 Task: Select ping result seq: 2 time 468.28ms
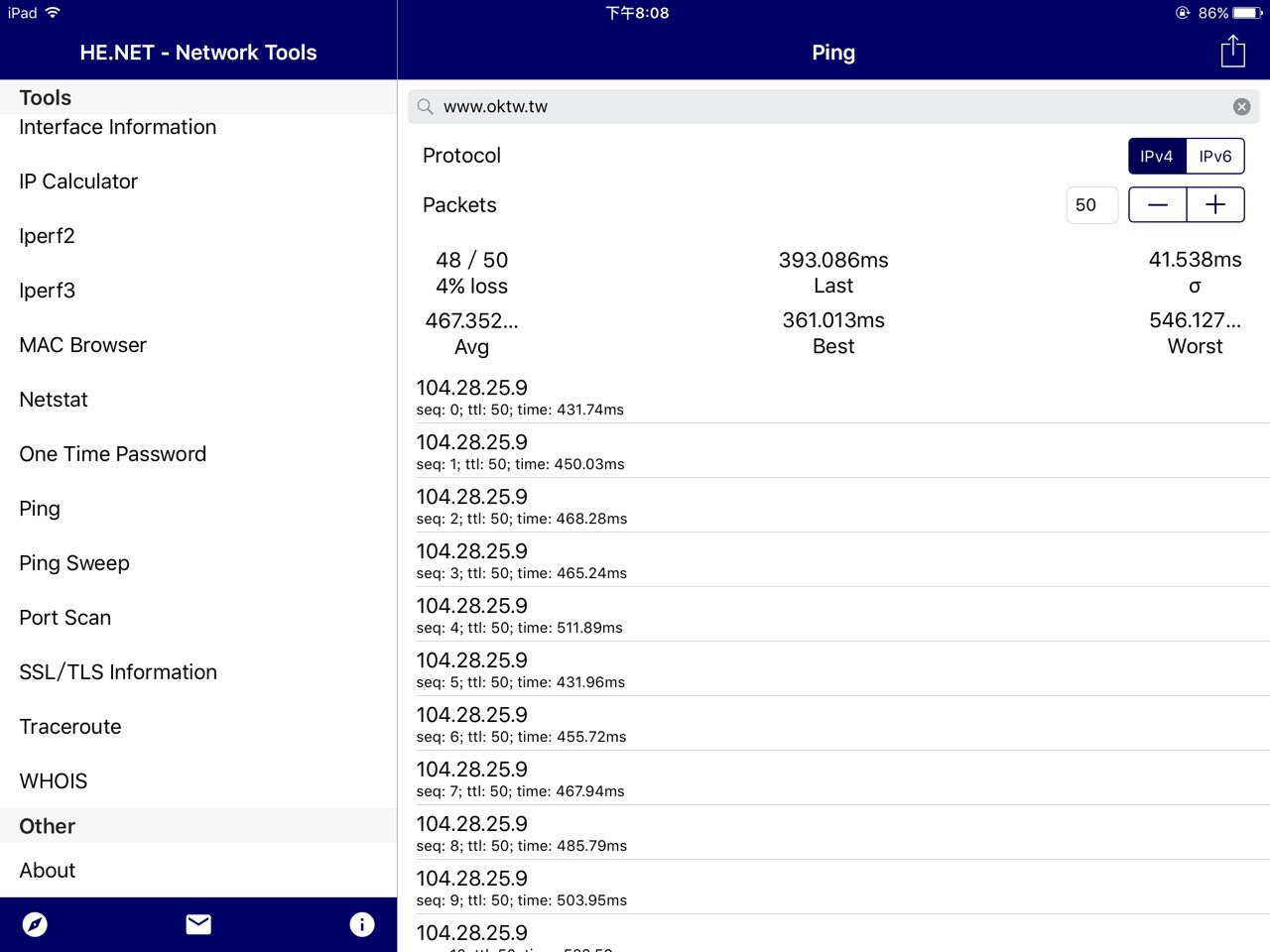(833, 506)
